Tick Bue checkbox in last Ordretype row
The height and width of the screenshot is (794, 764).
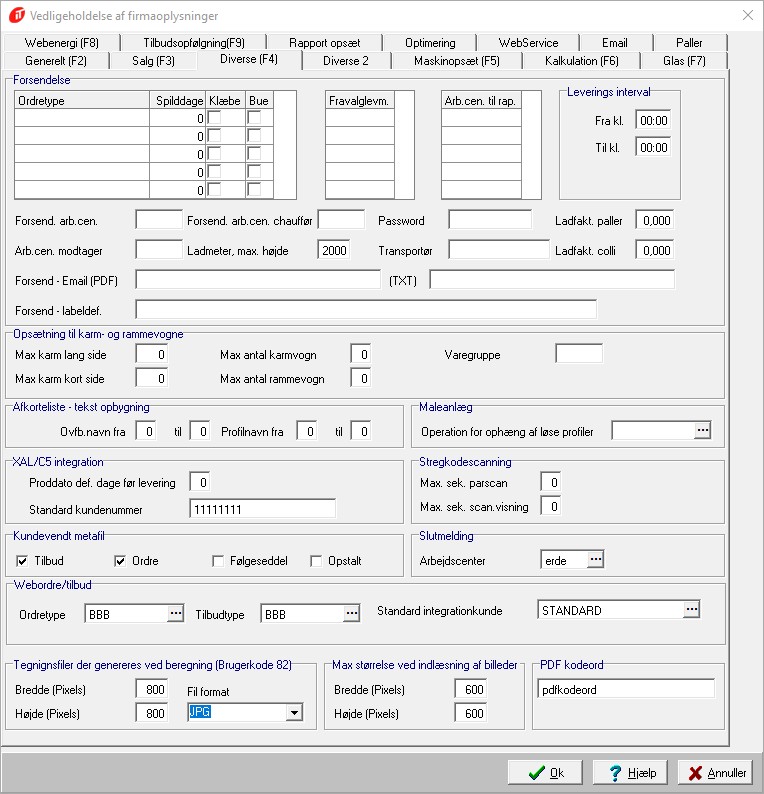[254, 190]
